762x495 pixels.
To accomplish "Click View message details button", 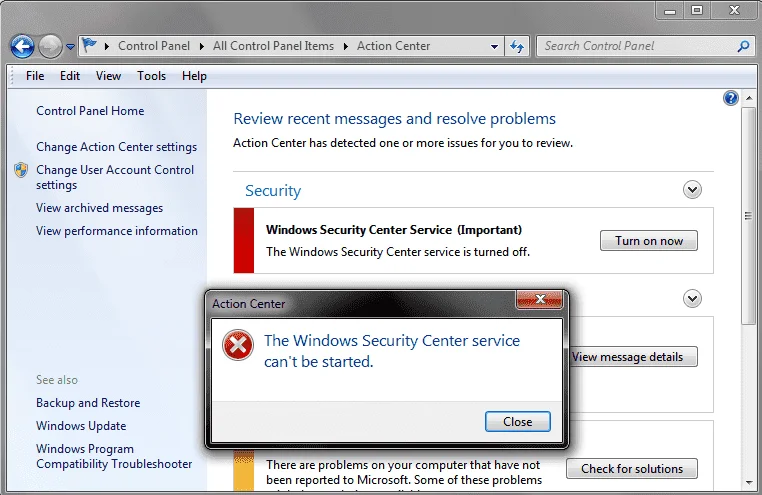I will click(x=633, y=357).
